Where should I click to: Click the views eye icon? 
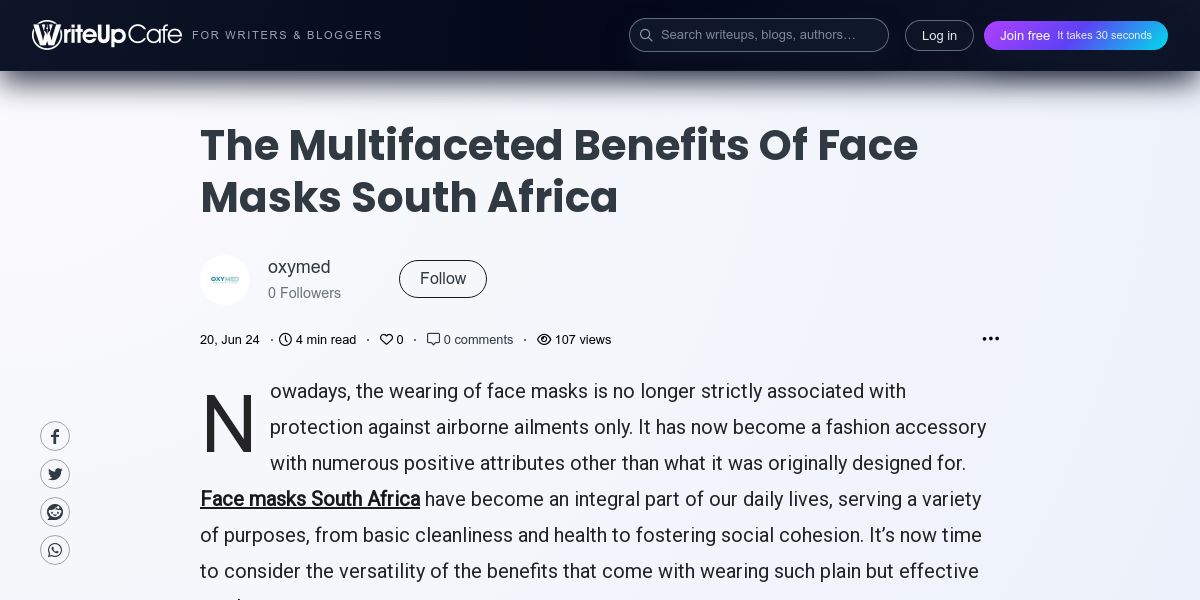point(544,340)
